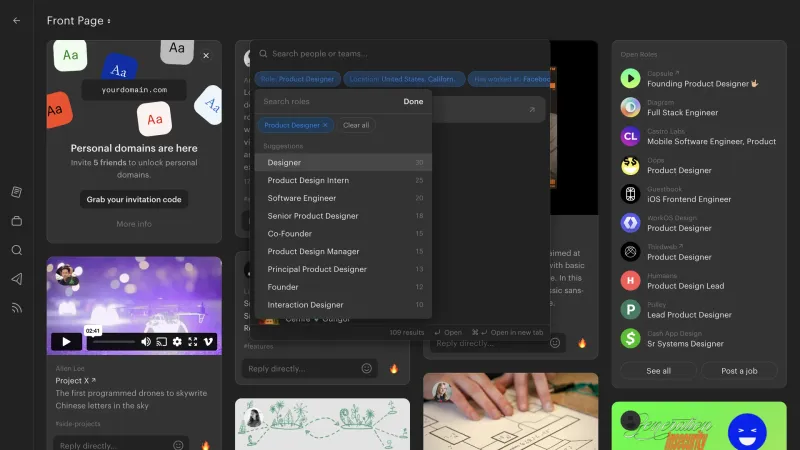Click Grab your invitation code
Screen dimensions: 800x450
click(x=134, y=199)
